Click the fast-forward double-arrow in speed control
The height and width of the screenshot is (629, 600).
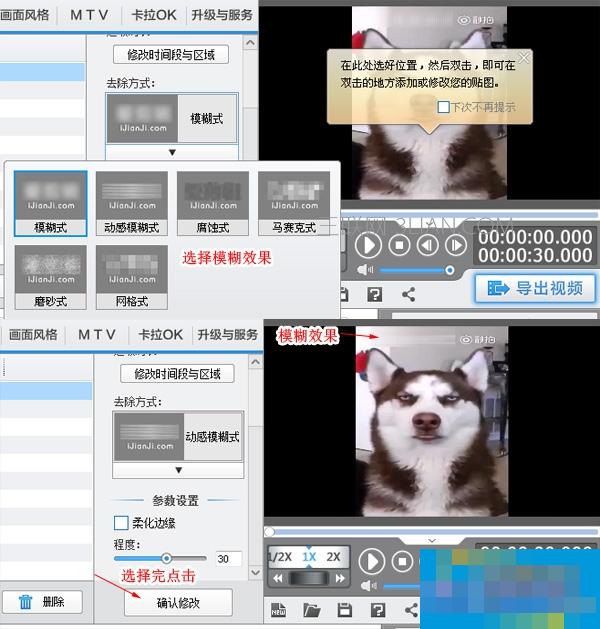point(340,578)
